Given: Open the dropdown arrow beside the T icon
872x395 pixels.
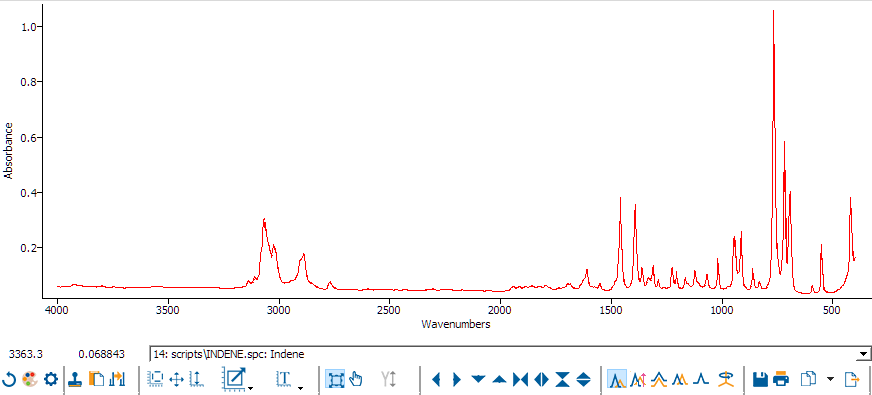Looking at the screenshot, I should [300, 387].
